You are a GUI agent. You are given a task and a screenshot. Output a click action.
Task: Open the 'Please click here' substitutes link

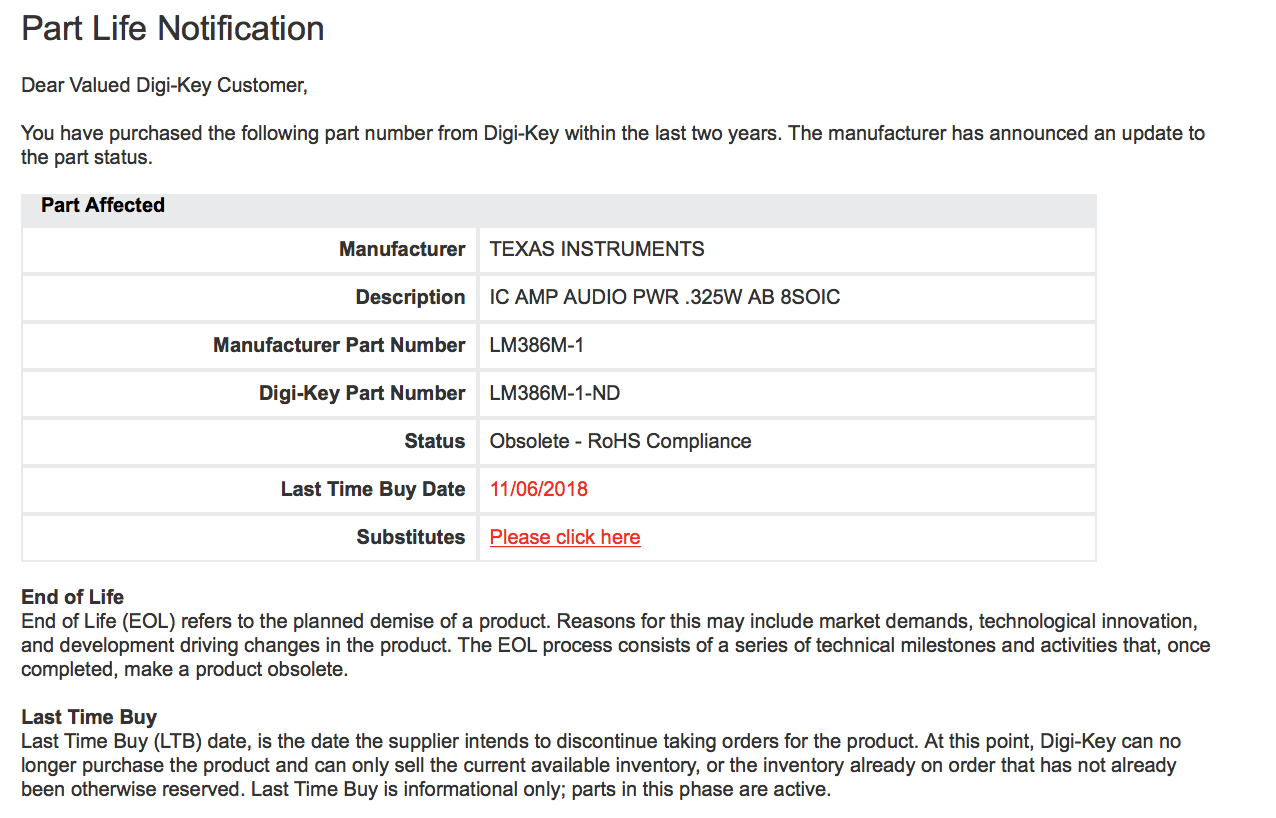pos(565,537)
